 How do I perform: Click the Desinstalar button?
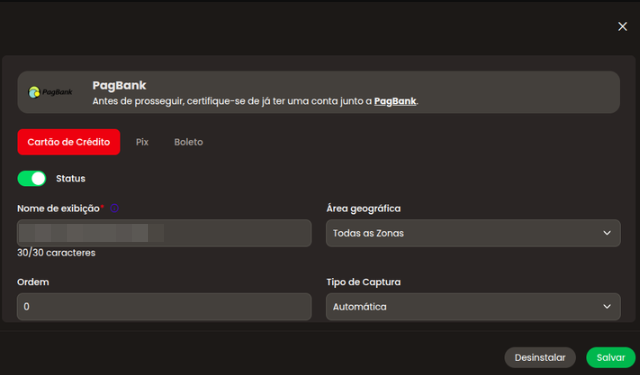(540, 357)
